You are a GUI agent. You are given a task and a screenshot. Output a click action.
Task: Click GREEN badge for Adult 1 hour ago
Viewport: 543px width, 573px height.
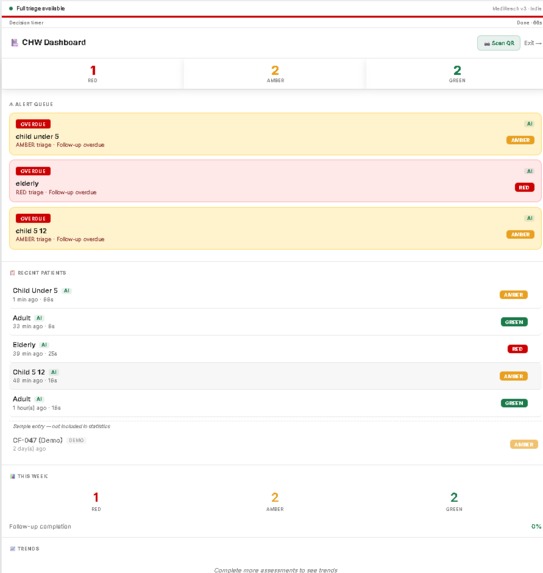coord(514,403)
